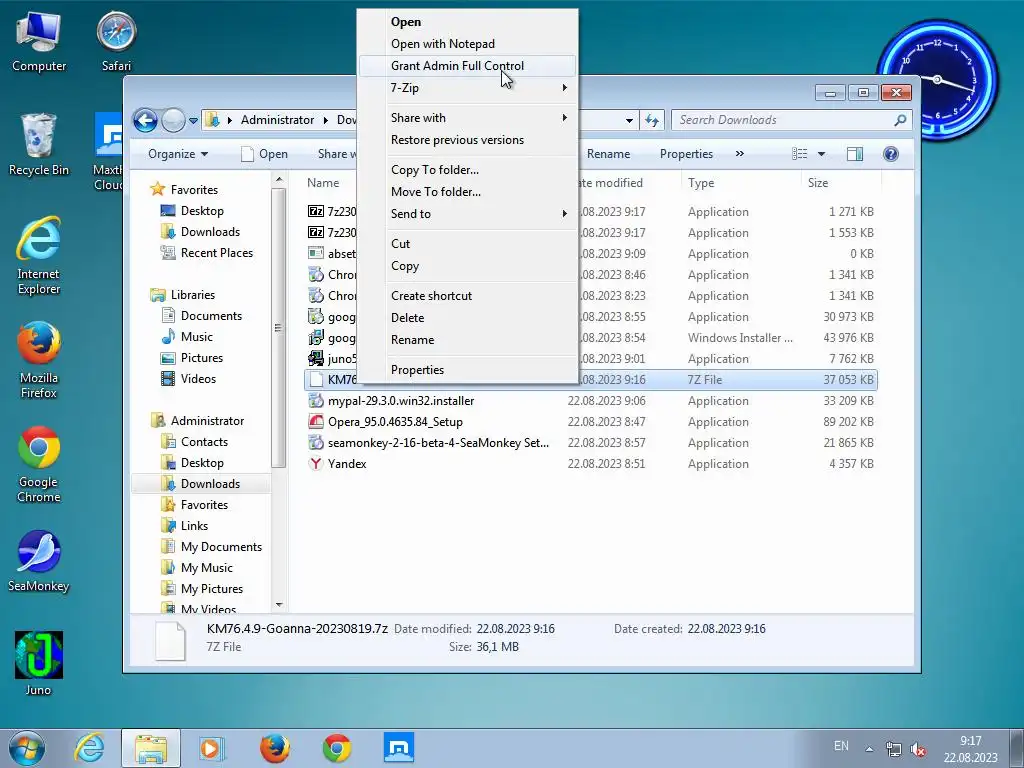1024x768 pixels.
Task: Show more toolbar commands chevron
Action: (x=739, y=154)
